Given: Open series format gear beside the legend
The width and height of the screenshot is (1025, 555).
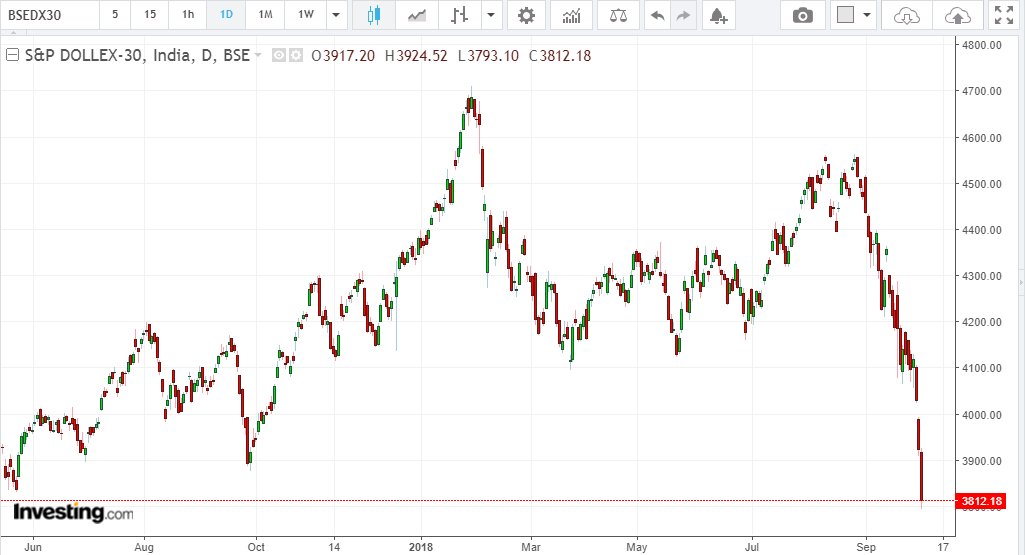Looking at the screenshot, I should pos(295,56).
